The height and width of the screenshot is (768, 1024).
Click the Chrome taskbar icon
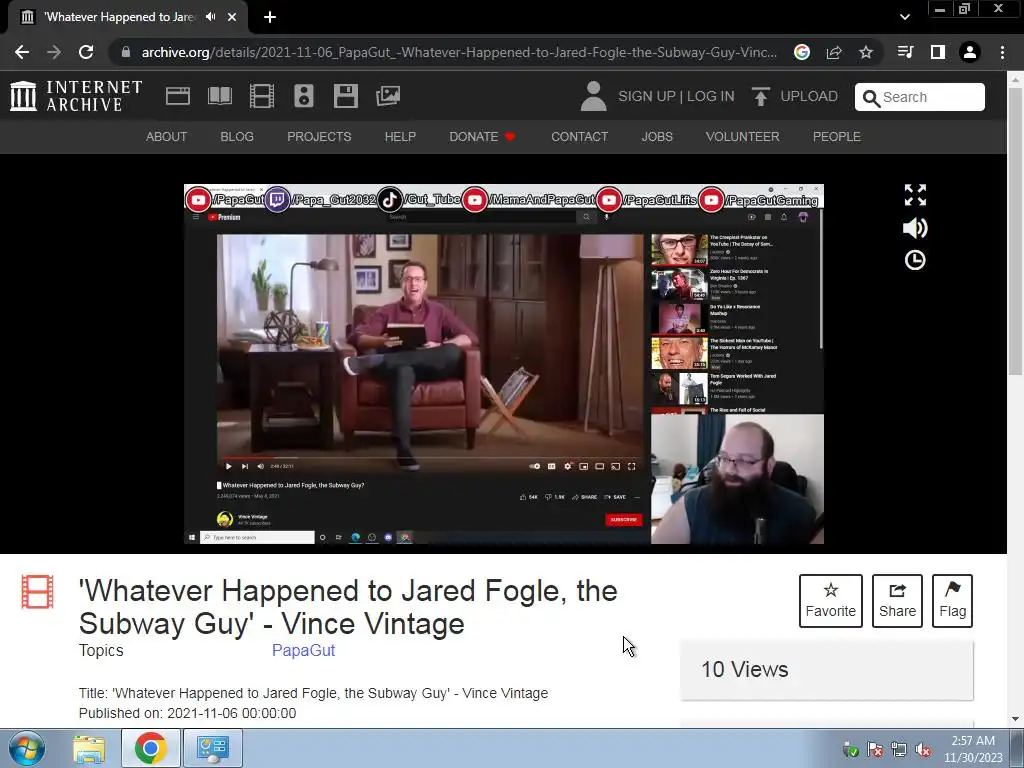151,748
